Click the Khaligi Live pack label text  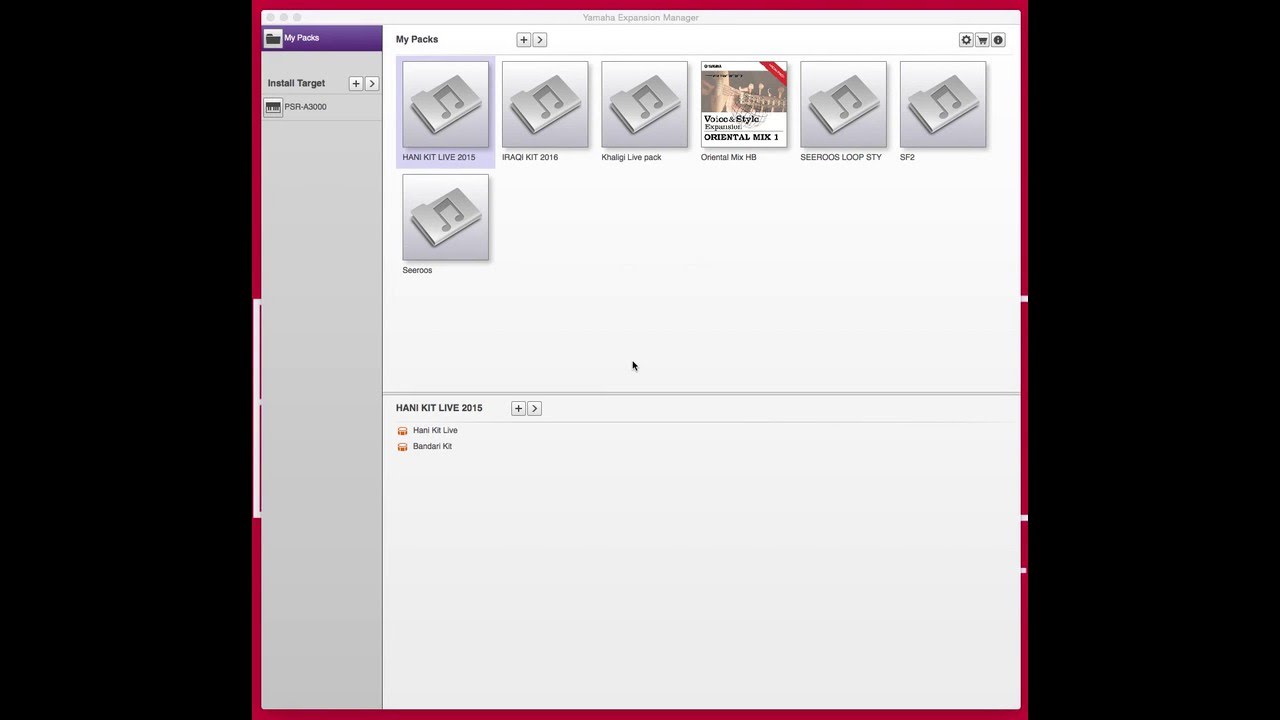[631, 157]
